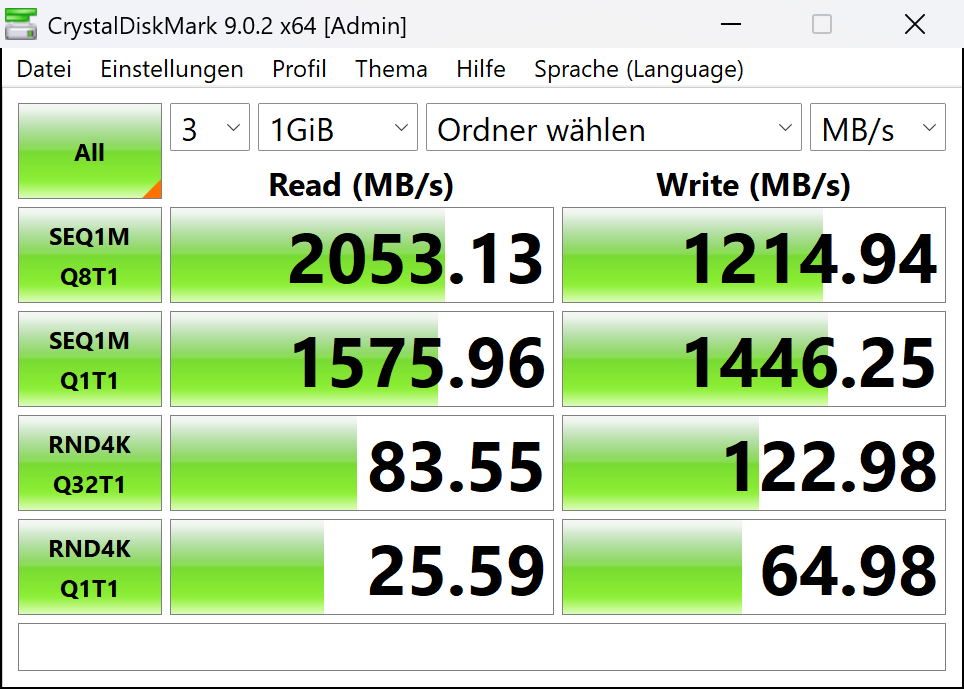Screen dimensions: 964x689
Task: Open the Datei menu
Action: click(x=44, y=69)
